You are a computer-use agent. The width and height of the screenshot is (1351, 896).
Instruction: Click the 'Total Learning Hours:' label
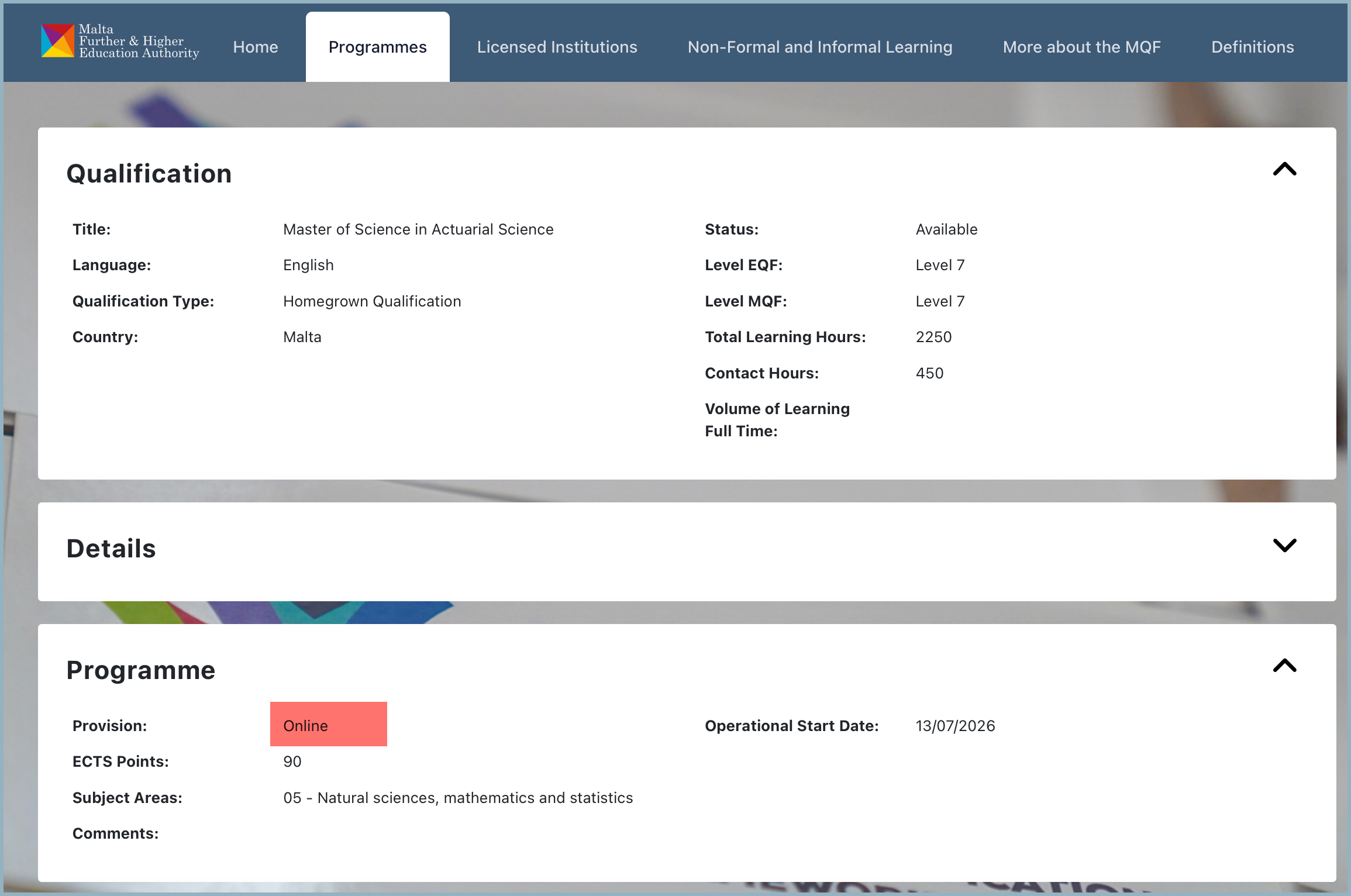(785, 337)
